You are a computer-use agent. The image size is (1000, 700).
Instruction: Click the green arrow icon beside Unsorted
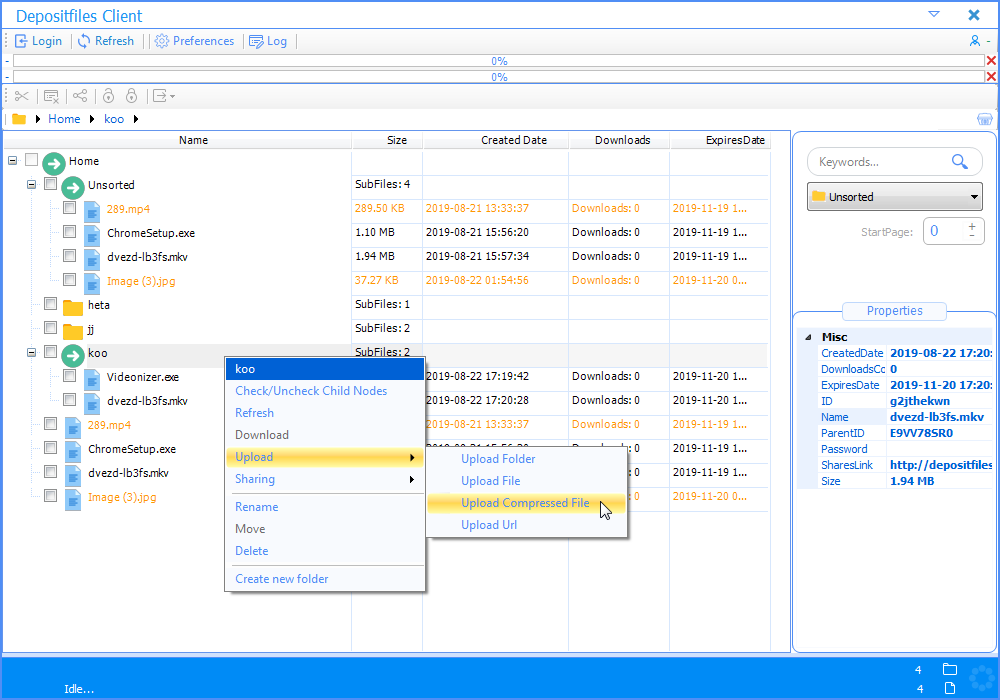[73, 187]
